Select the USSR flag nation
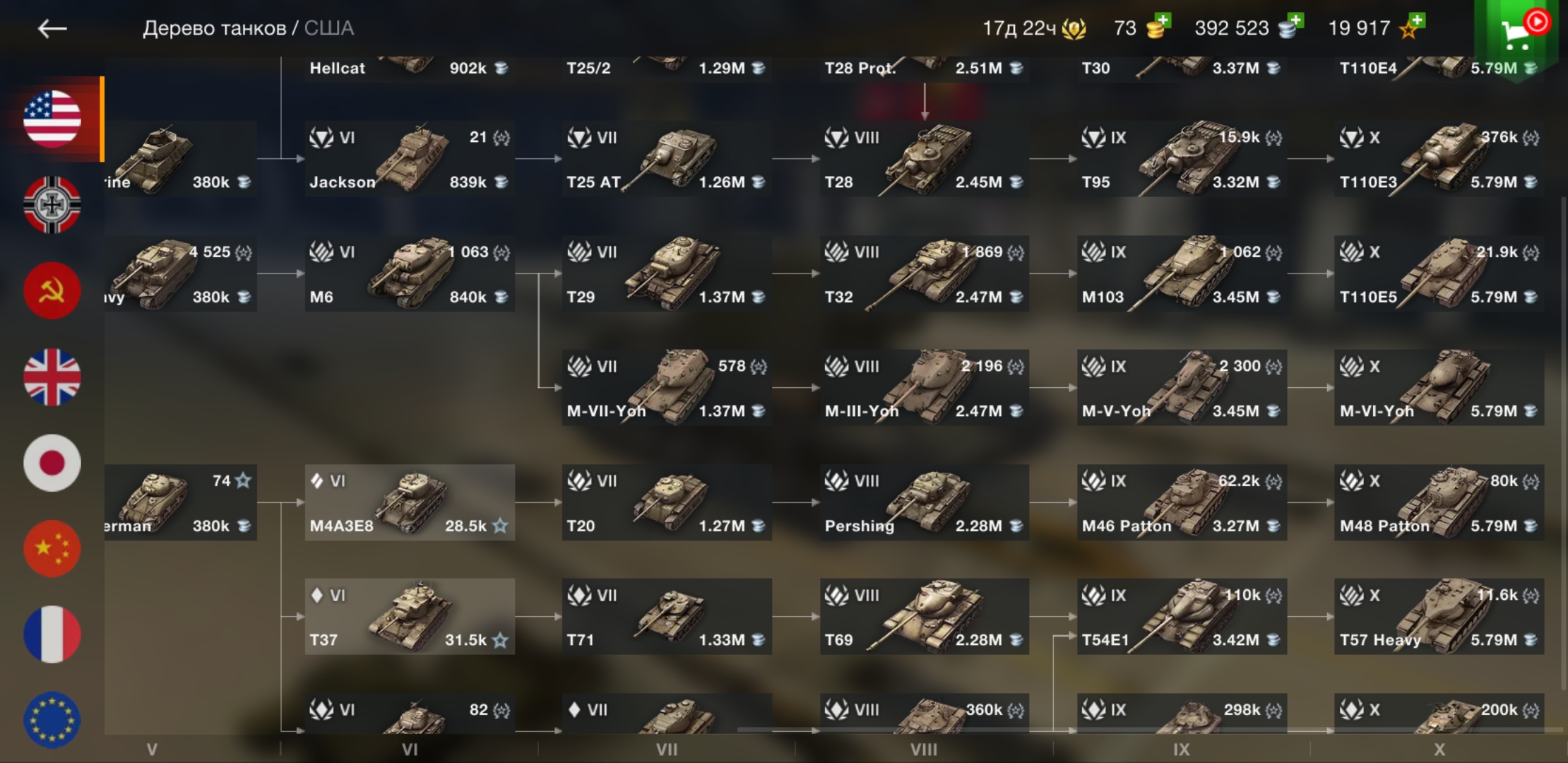The width and height of the screenshot is (1568, 763). click(52, 291)
